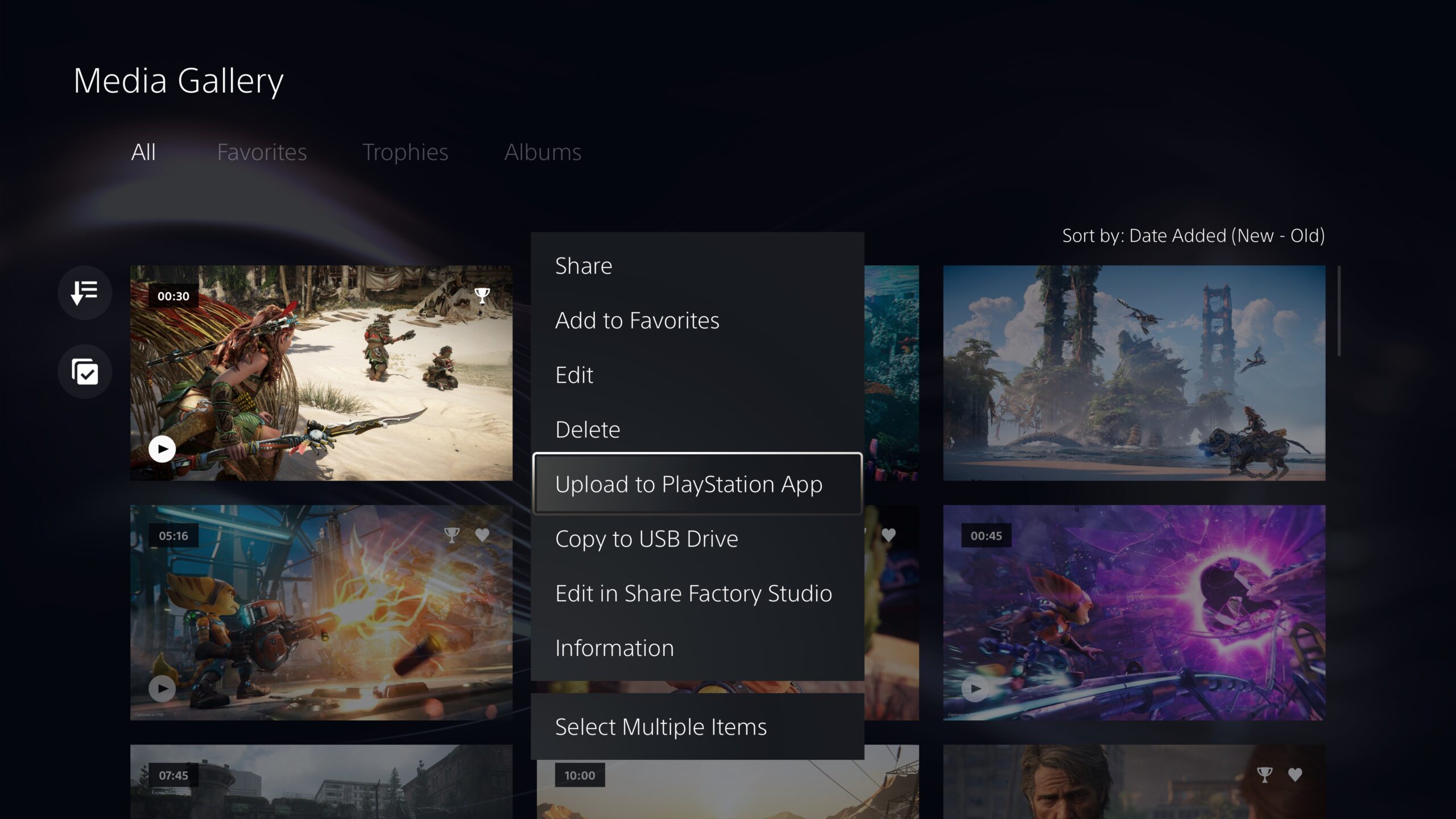This screenshot has width=1456, height=819.
Task: Click Copy to USB Drive option
Action: click(647, 538)
